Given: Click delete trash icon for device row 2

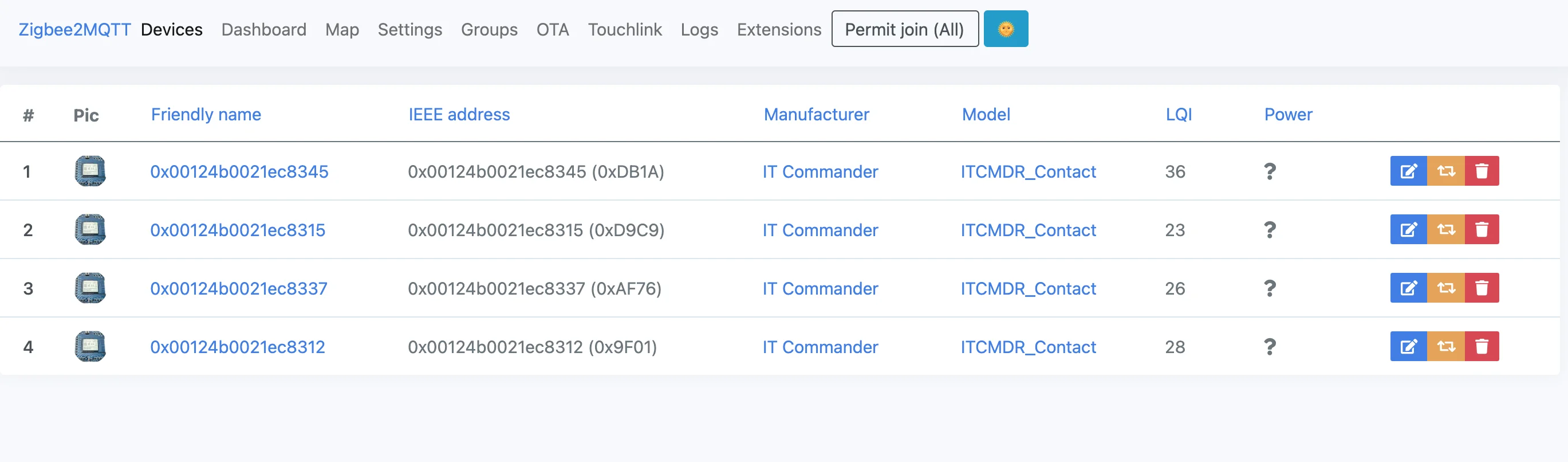Looking at the screenshot, I should pos(1482,230).
